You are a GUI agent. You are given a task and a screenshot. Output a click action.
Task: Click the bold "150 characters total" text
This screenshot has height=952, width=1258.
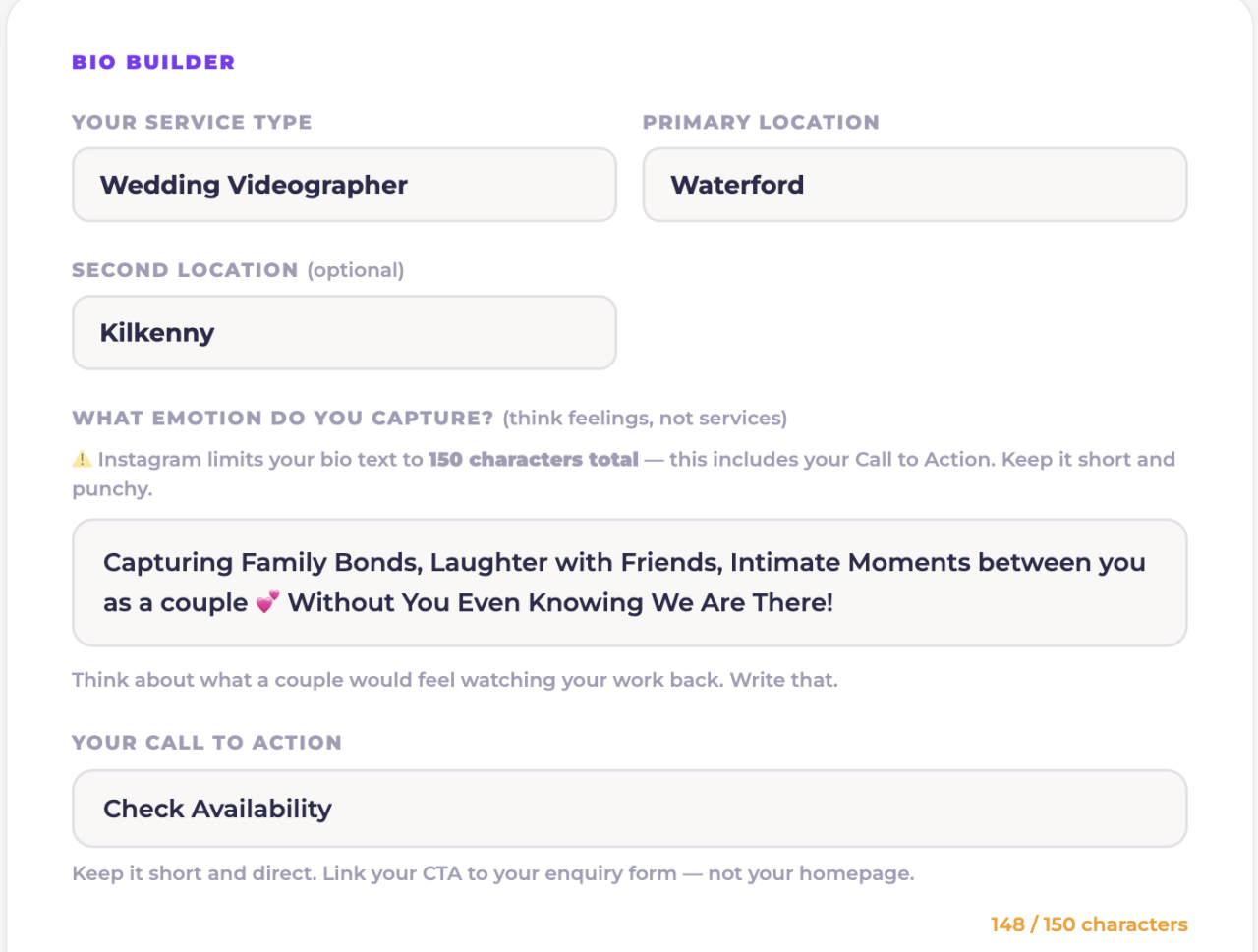[534, 459]
